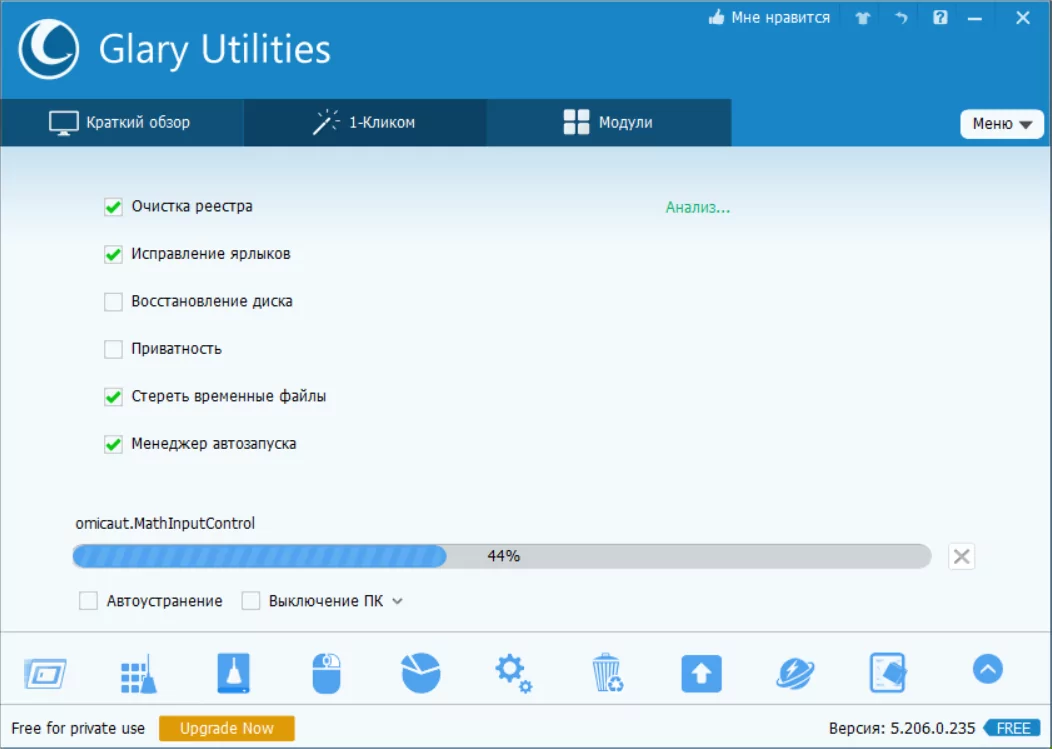The height and width of the screenshot is (749, 1052).
Task: Open the Модули tab
Action: pyautogui.click(x=609, y=123)
